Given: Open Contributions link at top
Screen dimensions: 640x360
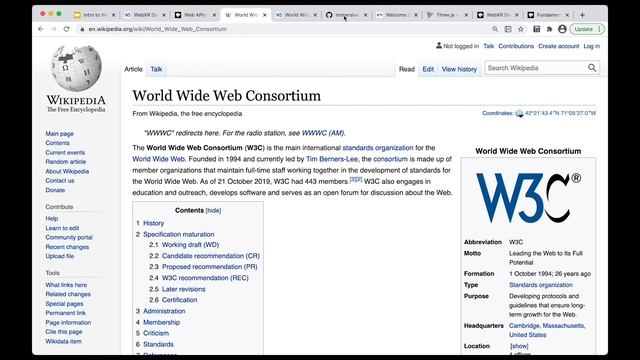Looking at the screenshot, I should click(516, 46).
